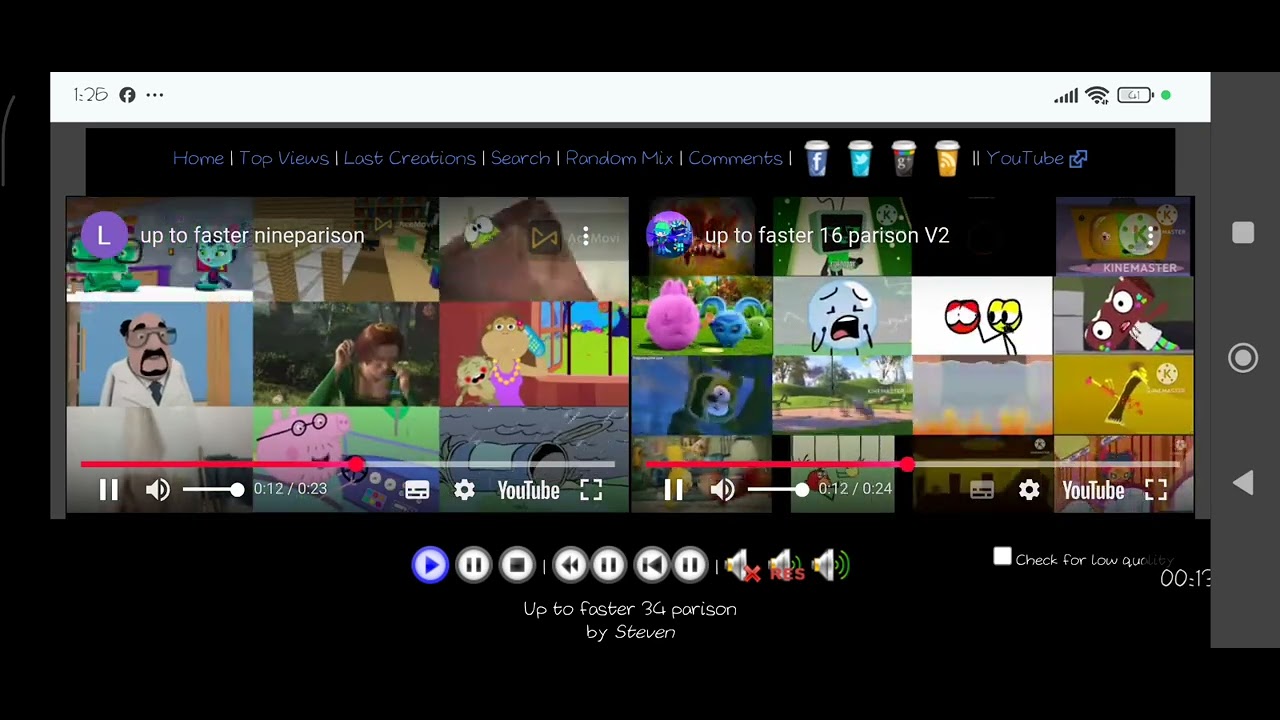Click the 0:12 / 0:24 time display
1280x720 pixels.
(855, 489)
